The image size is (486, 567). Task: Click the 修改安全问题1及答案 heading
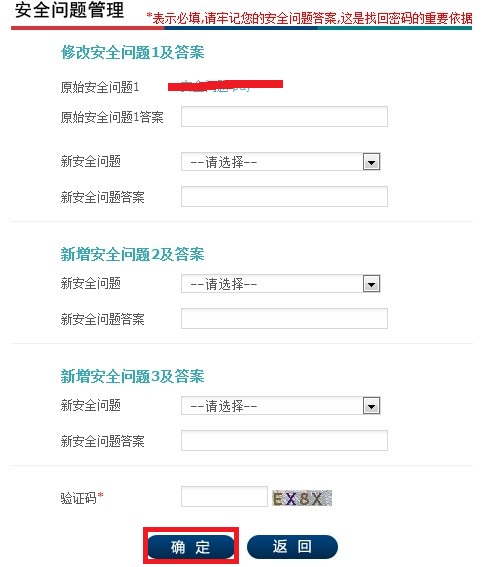click(132, 52)
